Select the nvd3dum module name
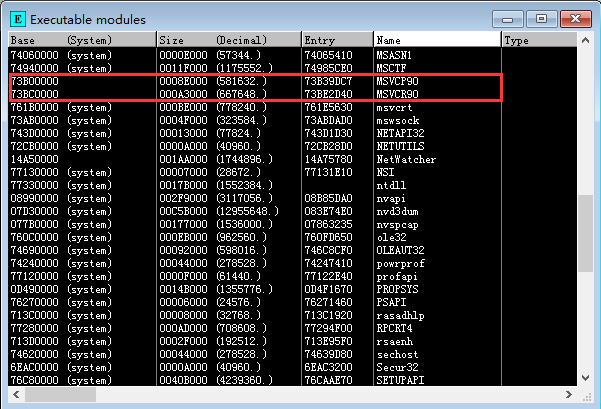 397,212
